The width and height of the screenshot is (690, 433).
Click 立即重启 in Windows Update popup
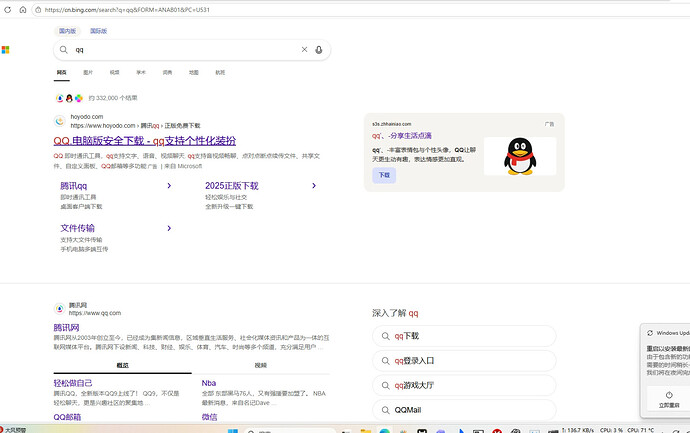[x=669, y=399]
